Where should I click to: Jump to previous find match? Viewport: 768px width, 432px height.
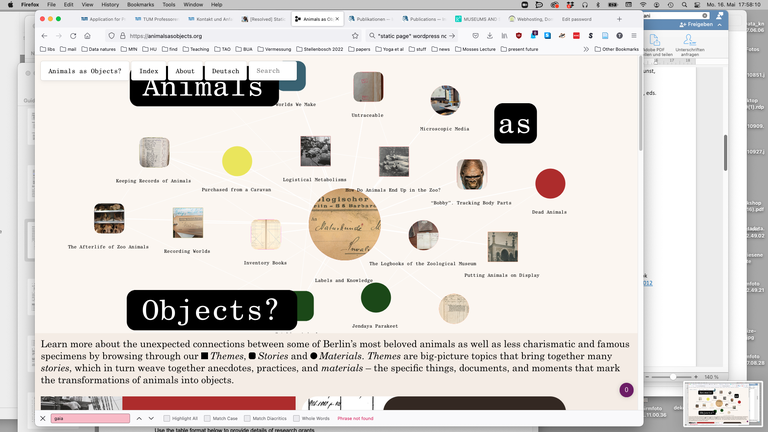click(139, 418)
